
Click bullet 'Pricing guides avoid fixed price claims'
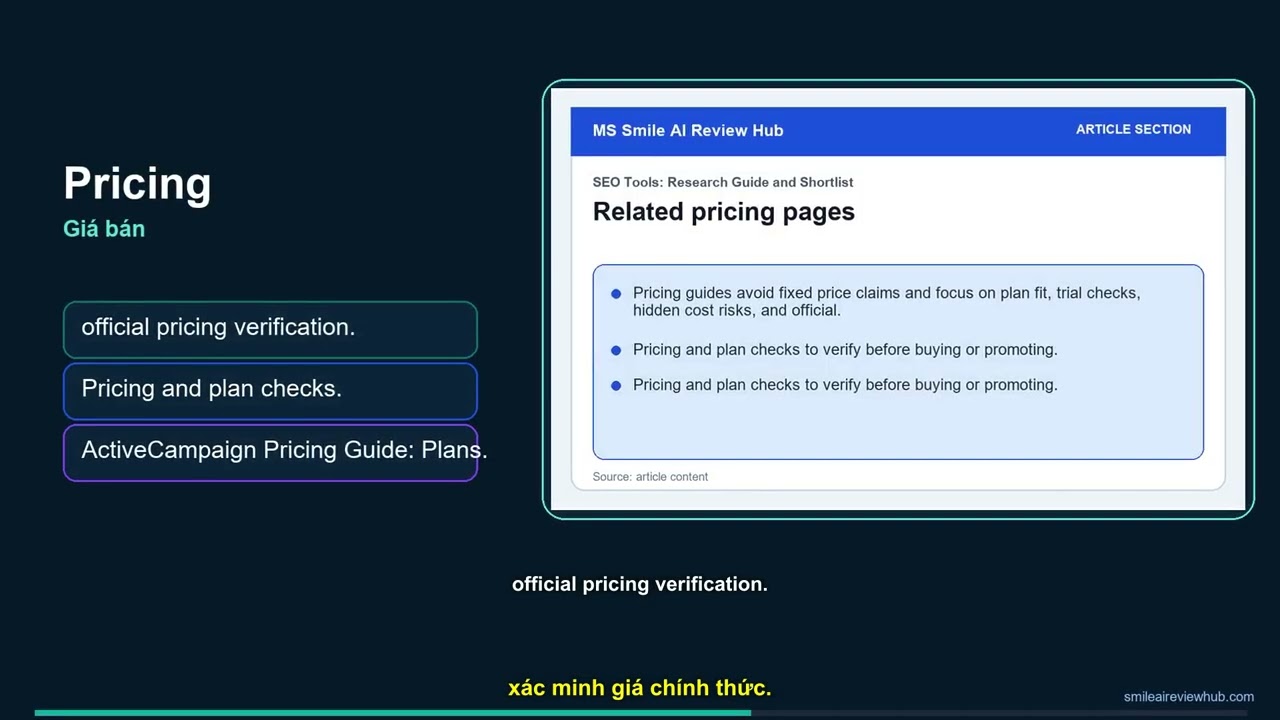[x=876, y=301]
